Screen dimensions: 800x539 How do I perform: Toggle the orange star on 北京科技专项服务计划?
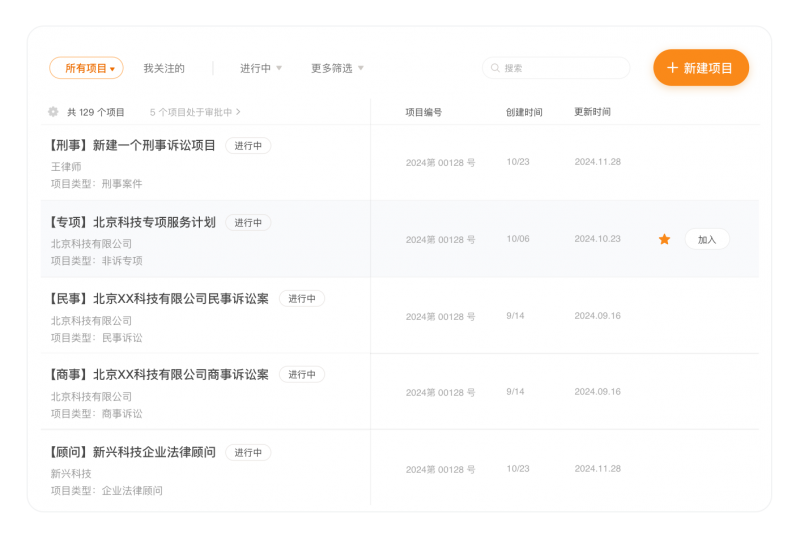pos(664,239)
